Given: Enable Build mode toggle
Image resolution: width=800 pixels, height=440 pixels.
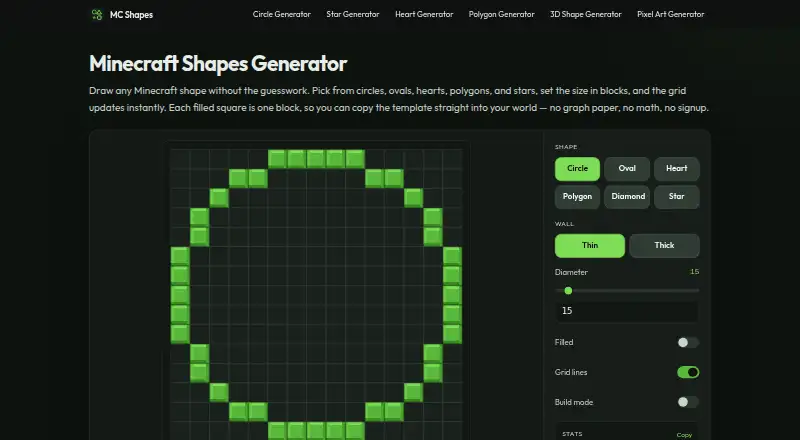Looking at the screenshot, I should (688, 402).
